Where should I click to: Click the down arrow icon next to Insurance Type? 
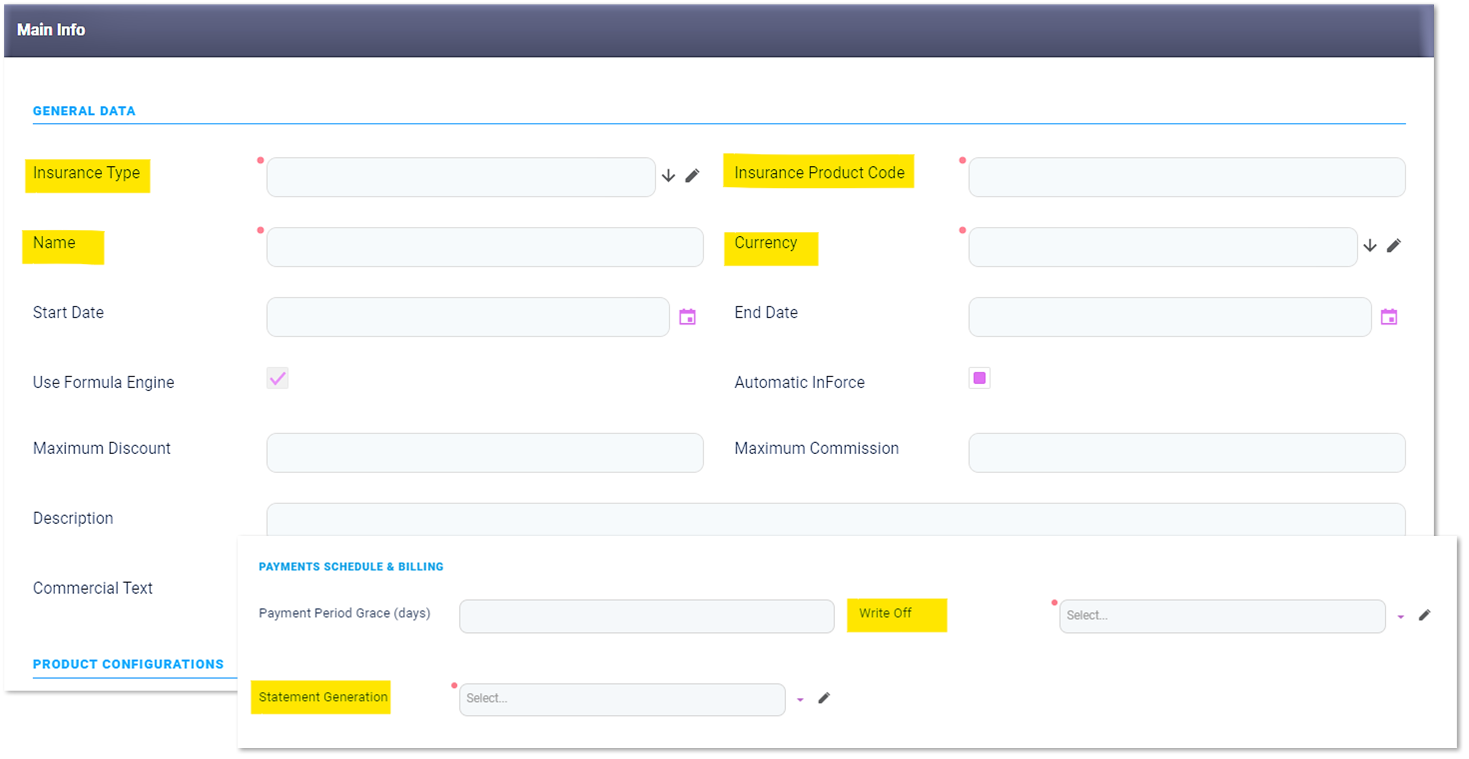pyautogui.click(x=668, y=176)
